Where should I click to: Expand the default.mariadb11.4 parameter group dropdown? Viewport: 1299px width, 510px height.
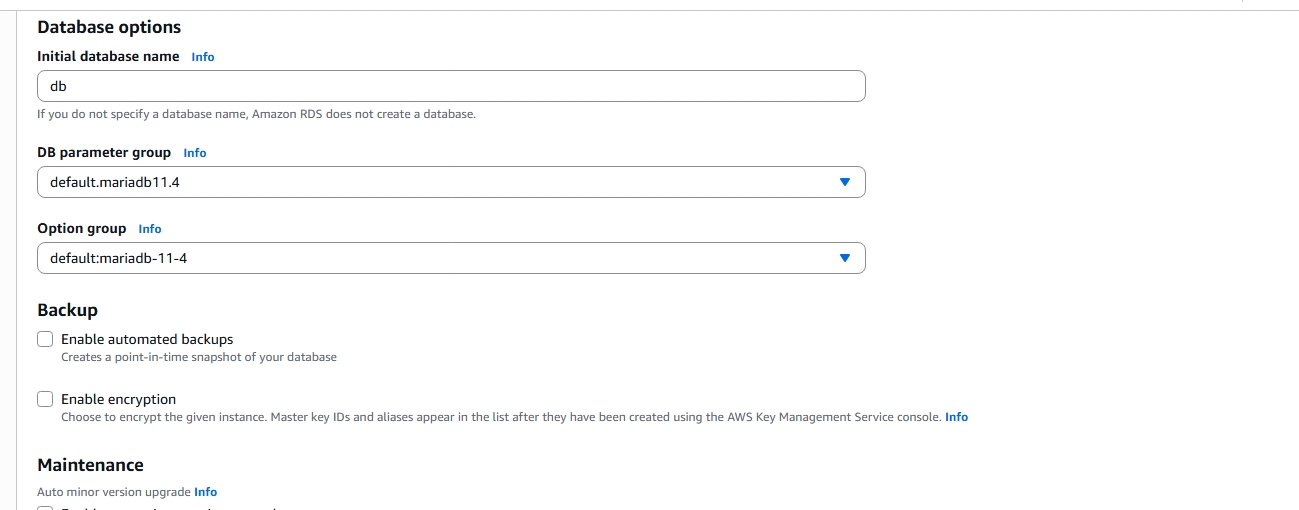(x=450, y=182)
